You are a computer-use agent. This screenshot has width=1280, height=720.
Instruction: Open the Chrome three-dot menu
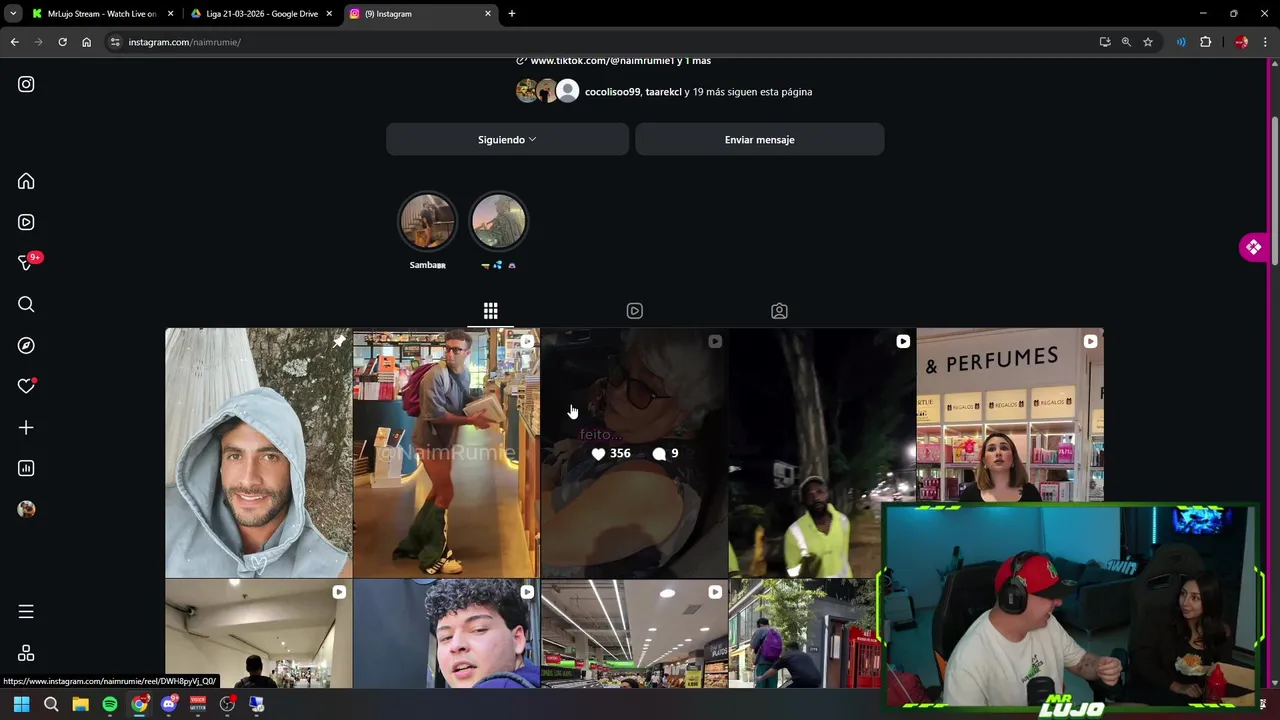click(1265, 42)
